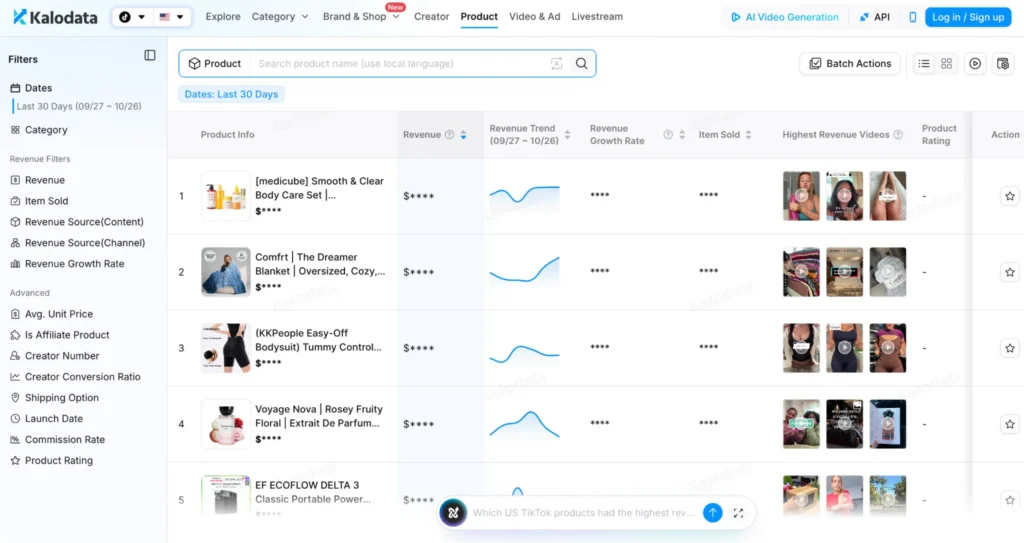Switch to list view
Viewport: 1024px width, 543px height.
[x=923, y=63]
